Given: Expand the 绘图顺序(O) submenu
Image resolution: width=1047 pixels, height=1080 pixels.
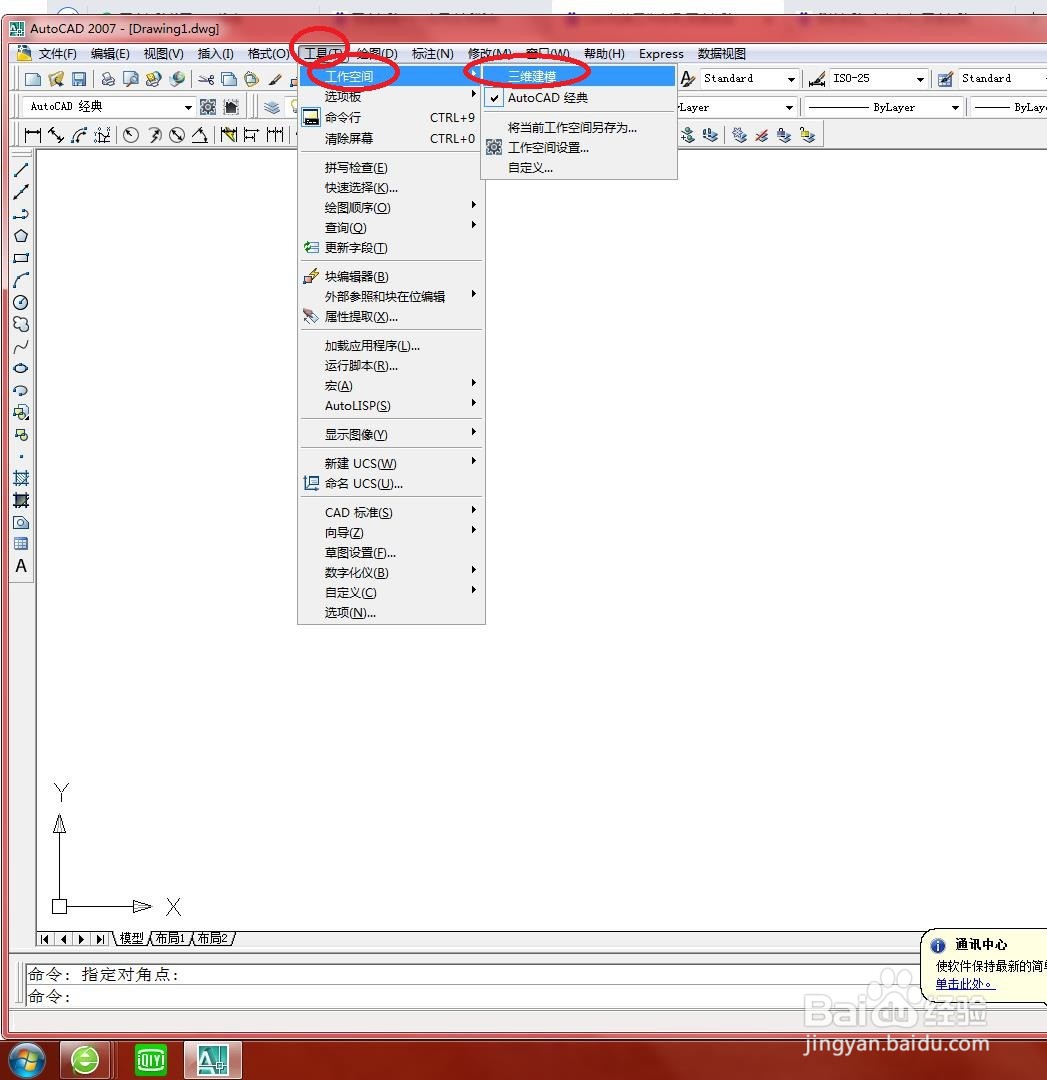Looking at the screenshot, I should click(391, 207).
